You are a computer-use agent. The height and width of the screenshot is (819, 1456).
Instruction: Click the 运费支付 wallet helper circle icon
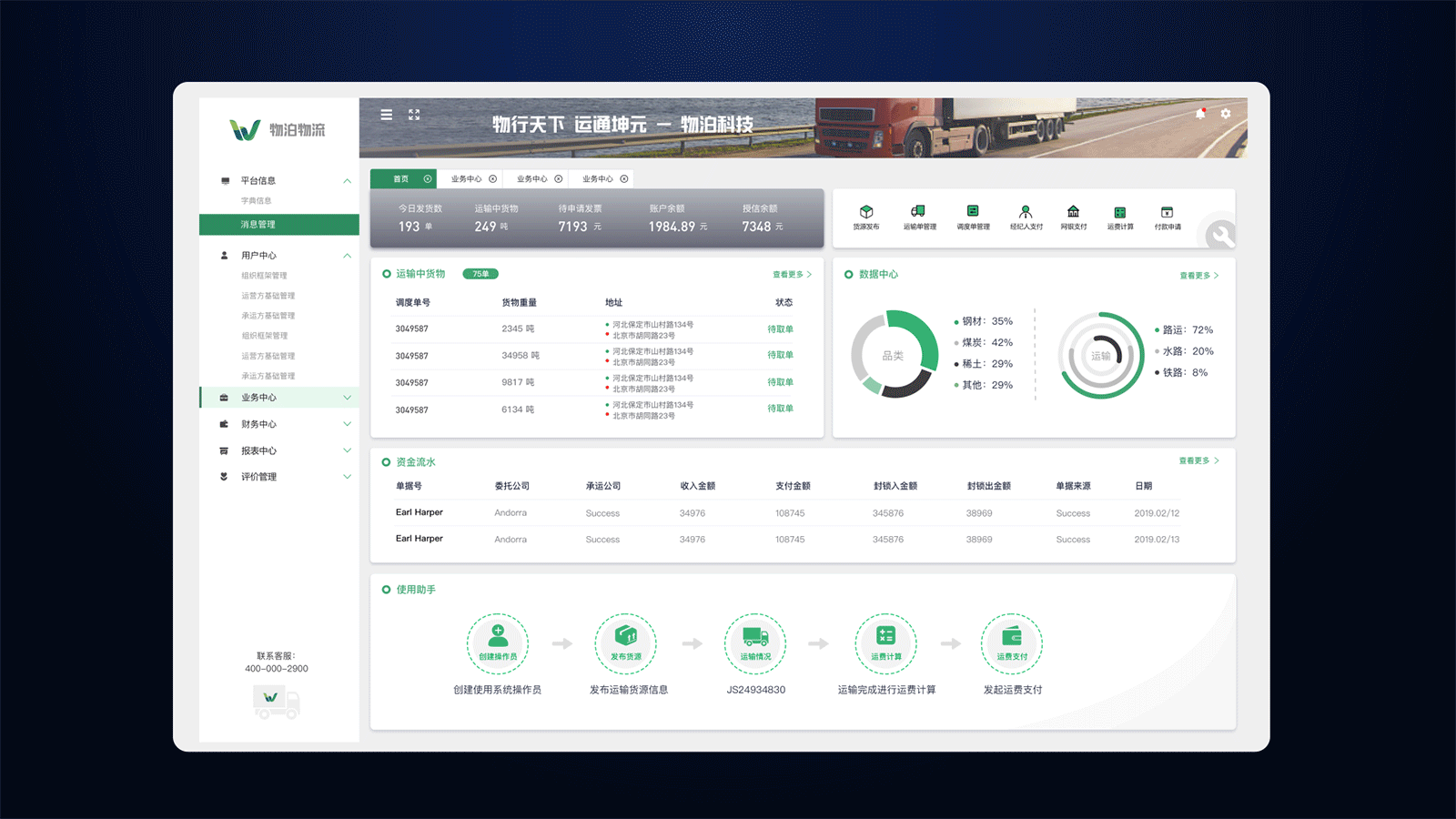point(1012,643)
